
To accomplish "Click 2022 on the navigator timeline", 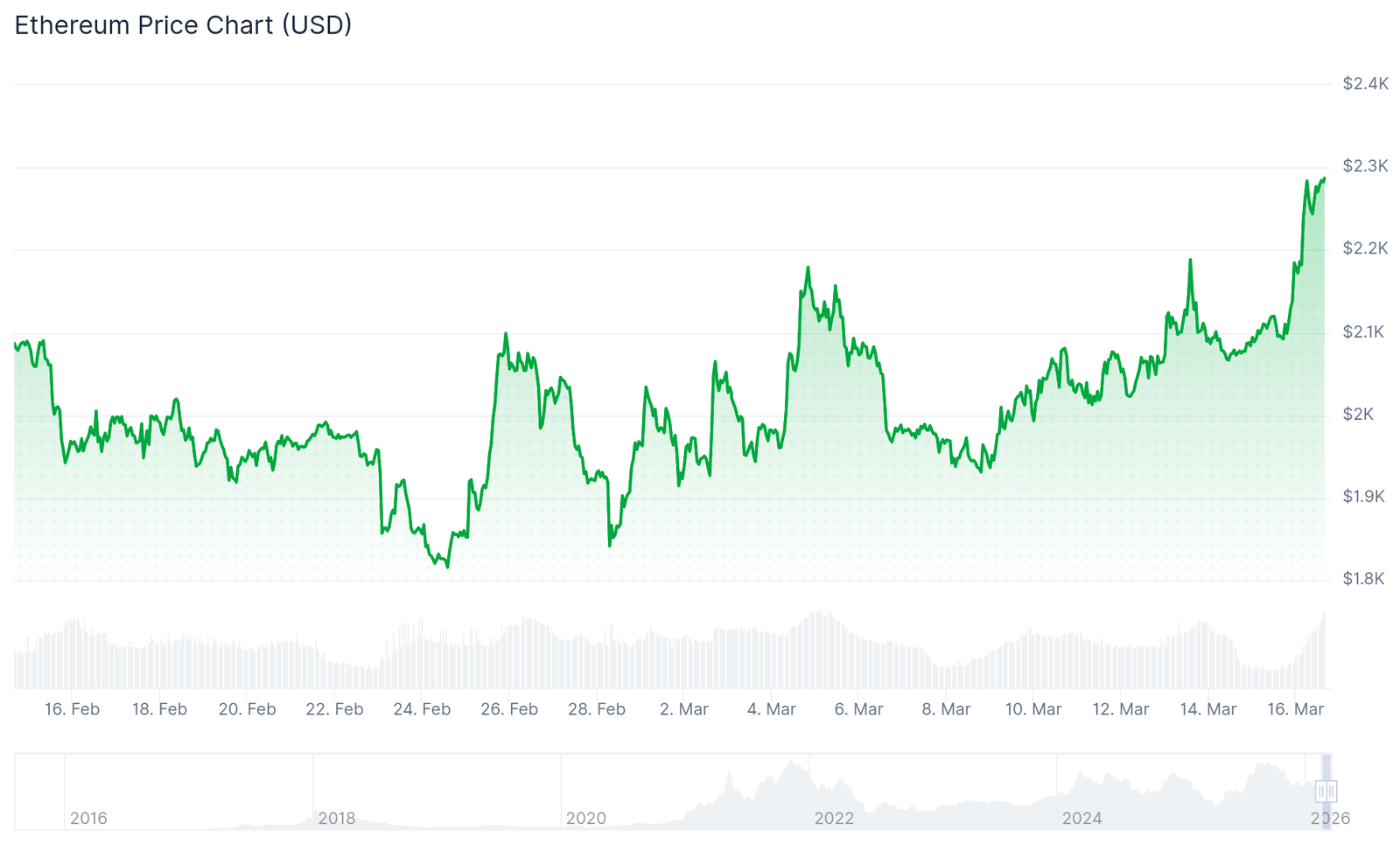I will [x=834, y=818].
